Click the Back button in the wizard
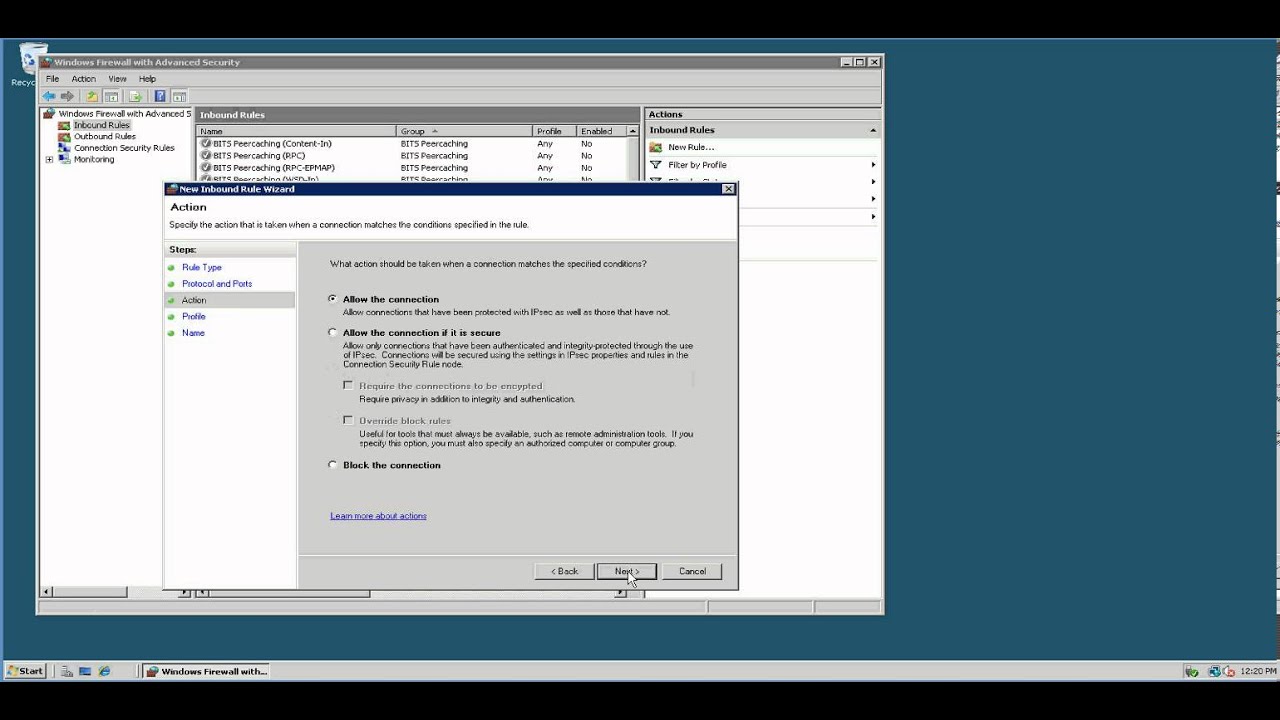 (564, 571)
